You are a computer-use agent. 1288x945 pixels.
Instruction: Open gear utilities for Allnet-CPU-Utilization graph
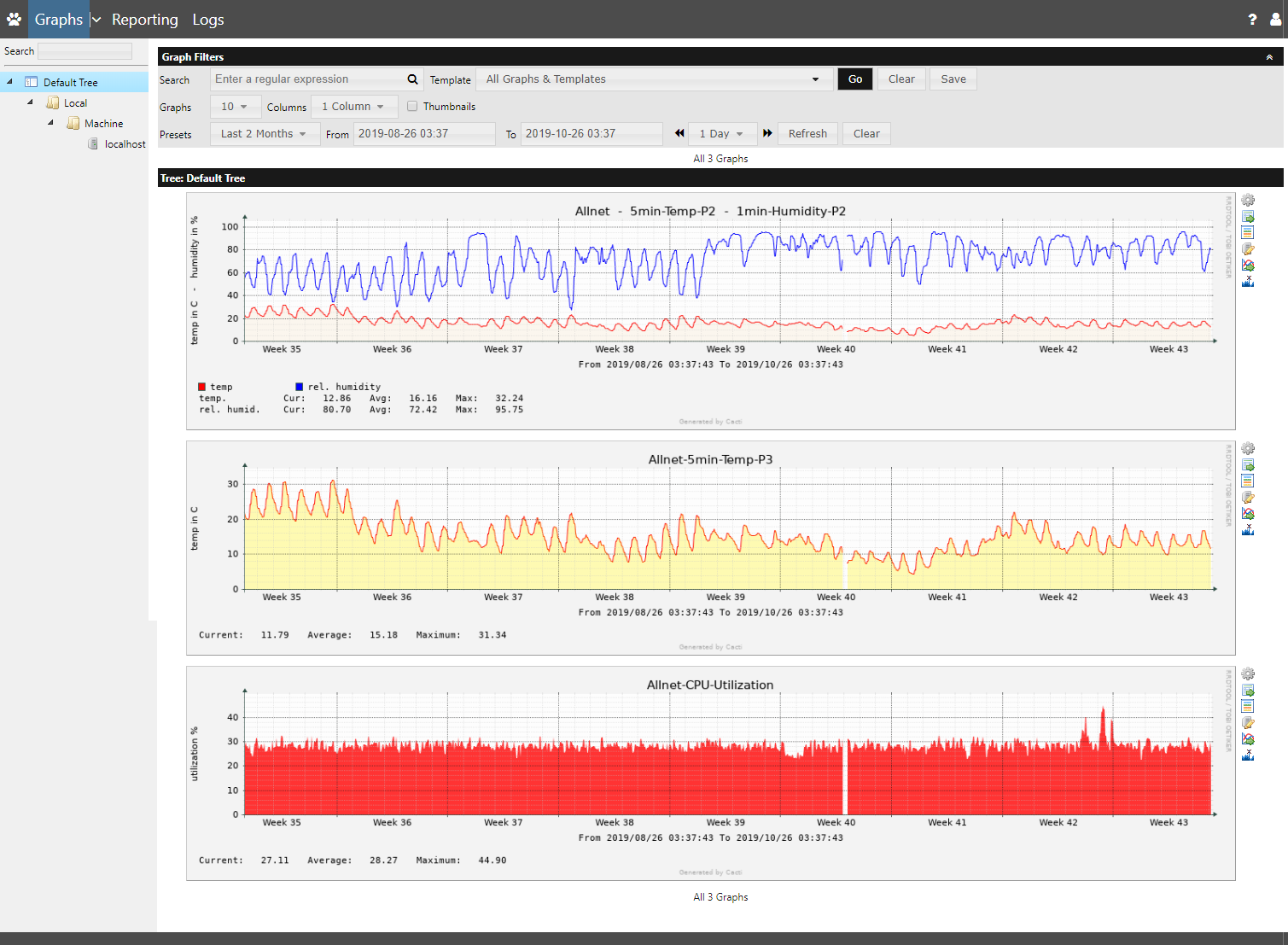coord(1248,674)
